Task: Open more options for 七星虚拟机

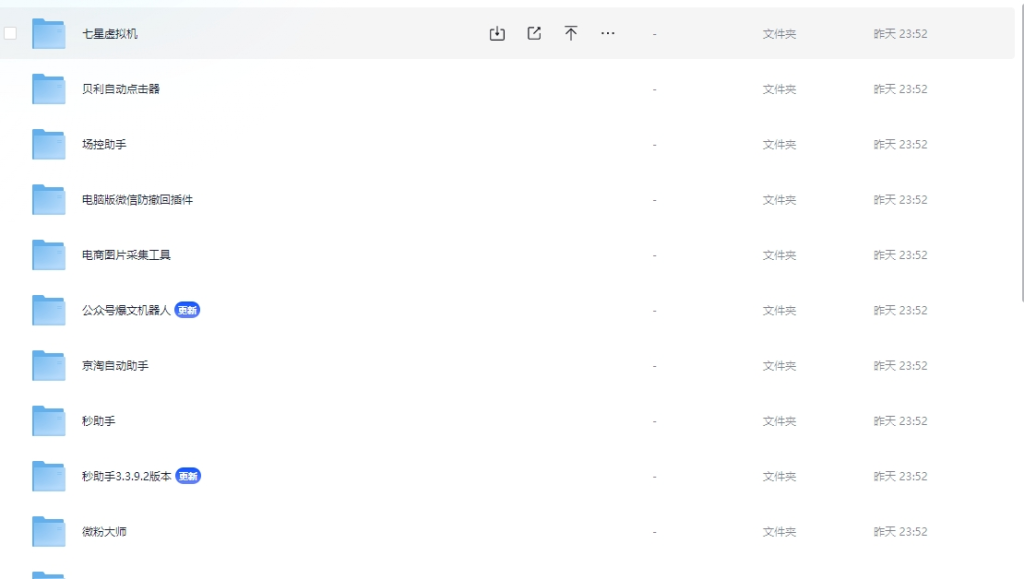Action: [608, 34]
